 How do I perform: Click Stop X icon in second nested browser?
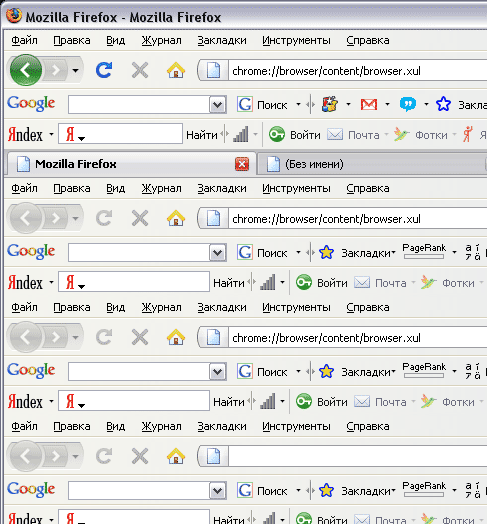140,337
